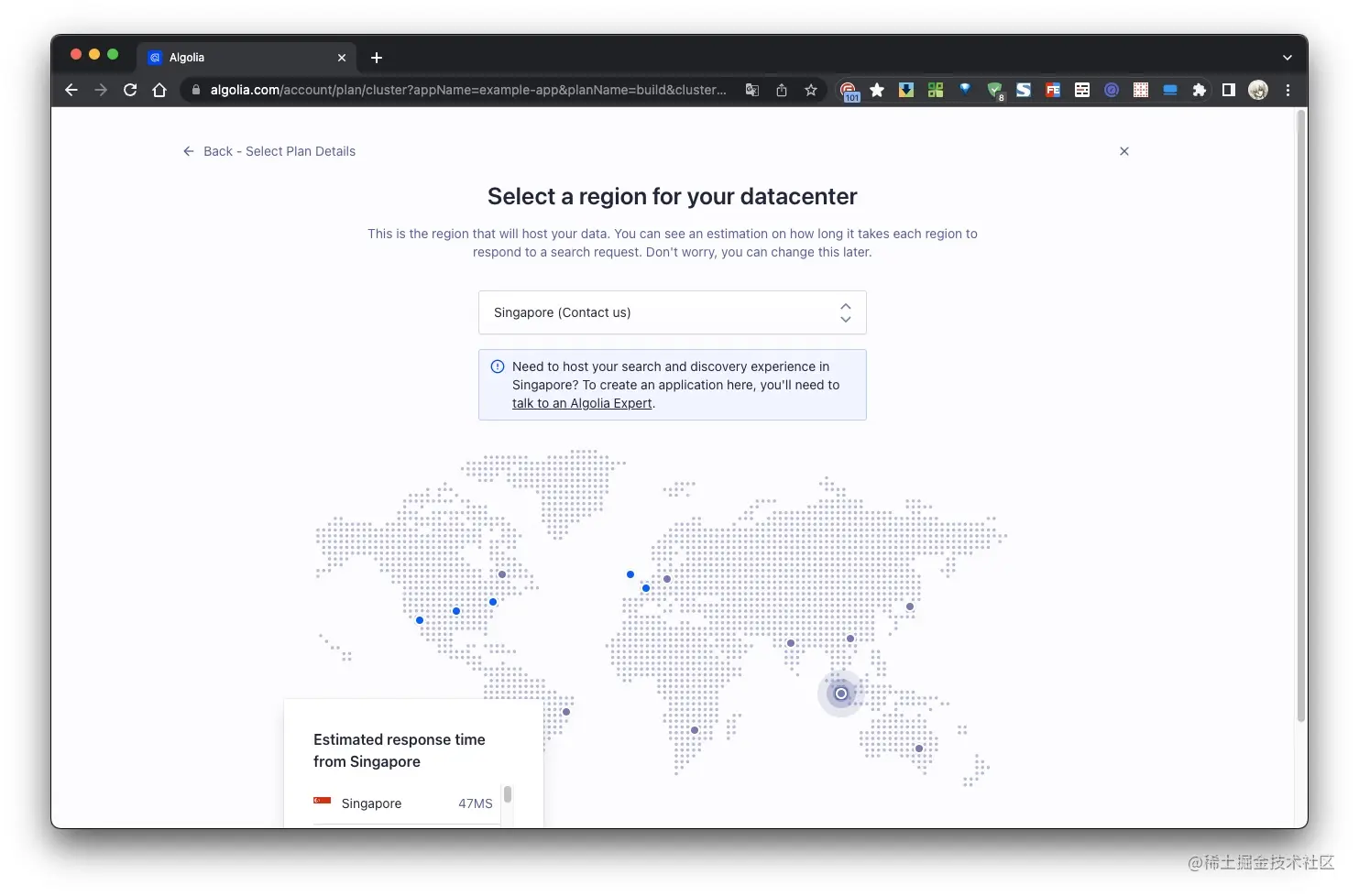The width and height of the screenshot is (1359, 896).
Task: Open the Singapore (Contact us) region dropdown
Action: pyautogui.click(x=673, y=312)
